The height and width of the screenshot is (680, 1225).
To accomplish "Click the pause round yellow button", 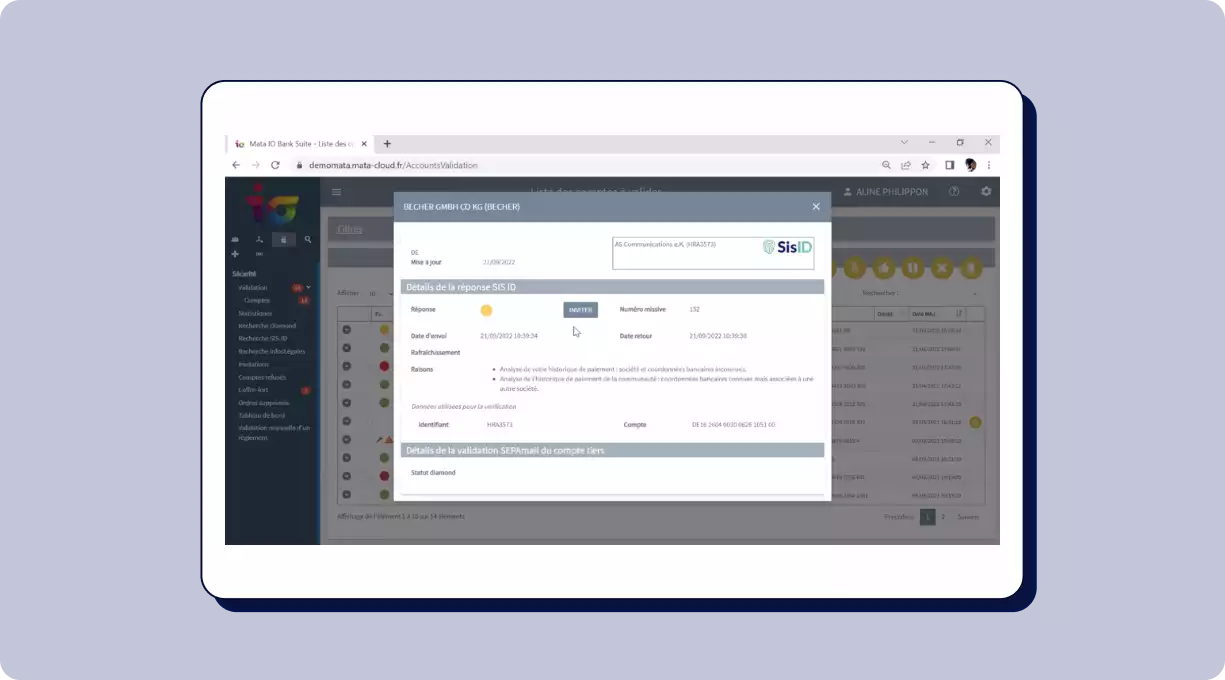I will click(x=912, y=268).
